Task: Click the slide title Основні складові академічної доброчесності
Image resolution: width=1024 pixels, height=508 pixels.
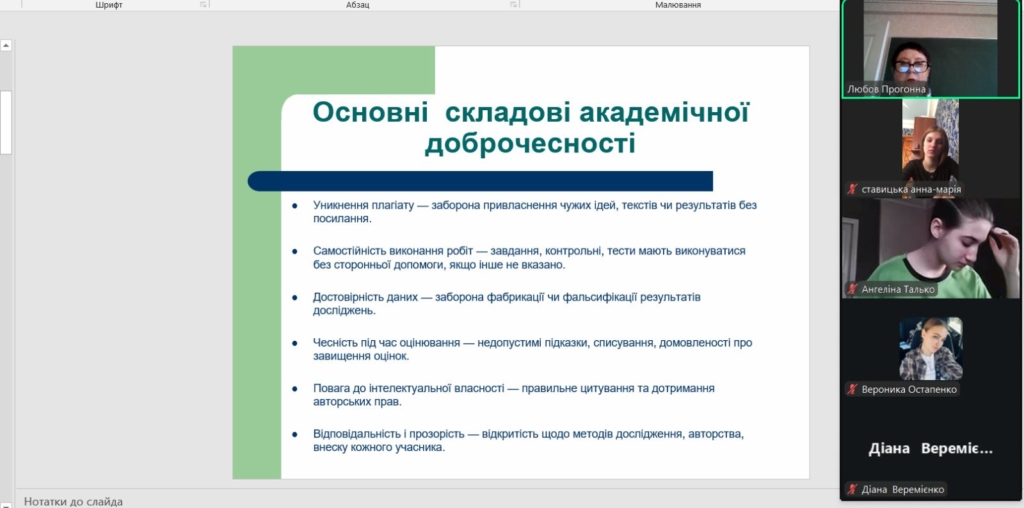Action: (530, 127)
